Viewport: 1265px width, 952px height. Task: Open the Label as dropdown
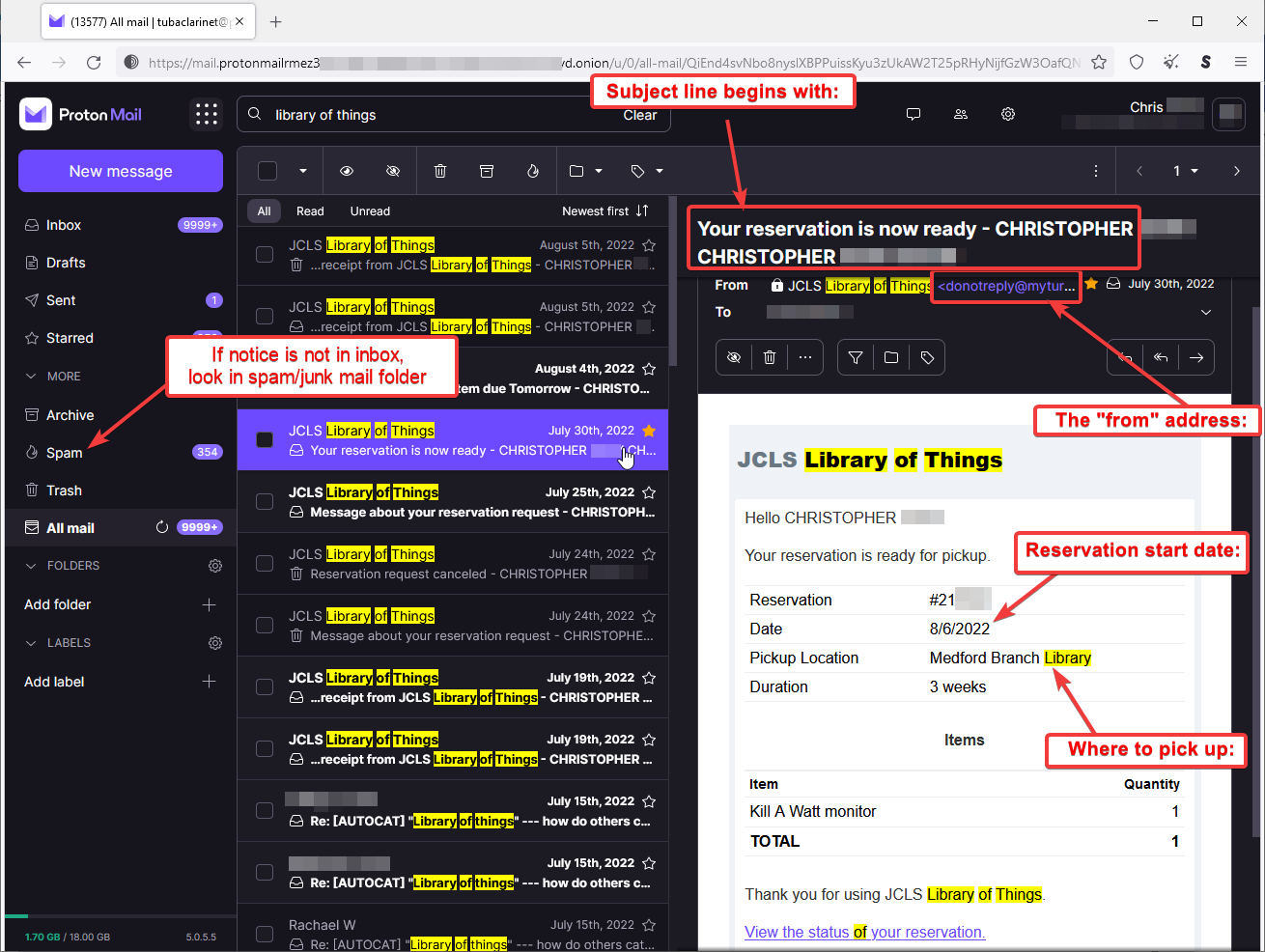[x=647, y=171]
